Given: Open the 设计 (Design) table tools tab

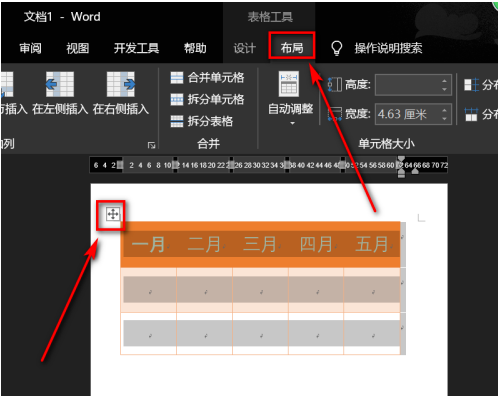Looking at the screenshot, I should pos(244,48).
